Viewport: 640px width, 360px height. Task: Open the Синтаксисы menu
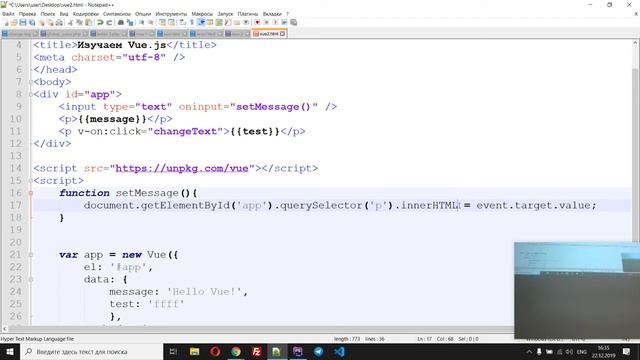click(x=117, y=14)
